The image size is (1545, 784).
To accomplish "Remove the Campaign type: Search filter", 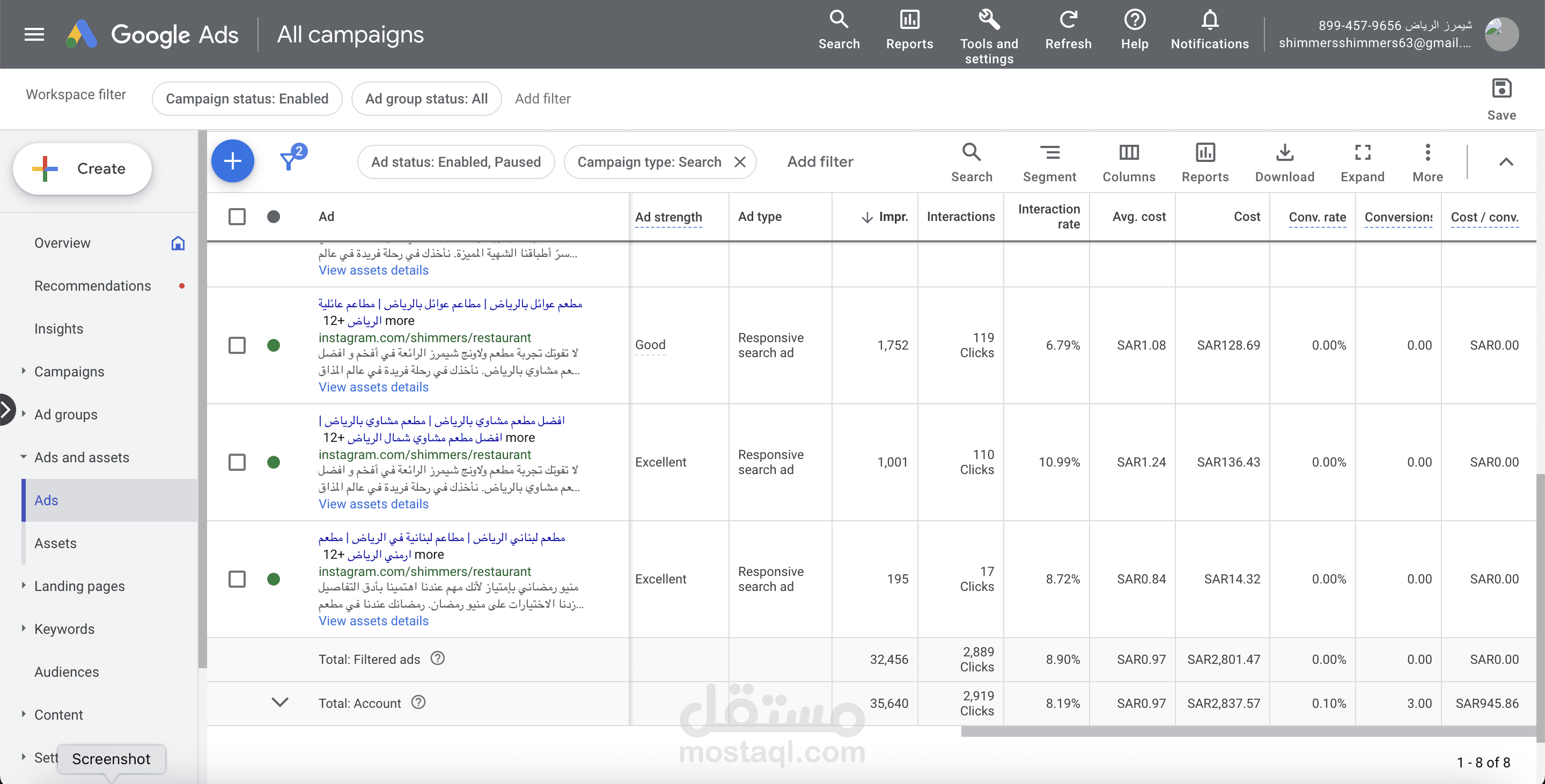I will tap(740, 162).
